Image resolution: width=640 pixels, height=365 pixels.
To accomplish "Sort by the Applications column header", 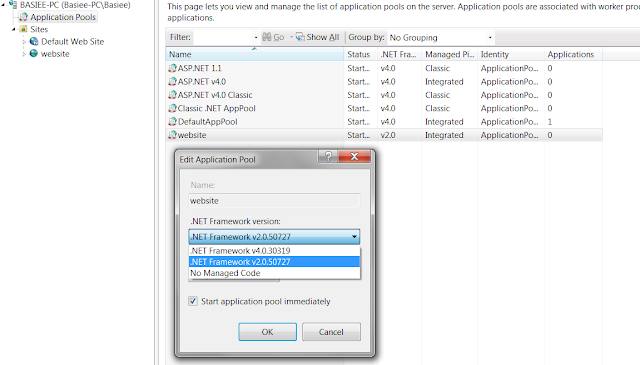I will click(x=573, y=54).
